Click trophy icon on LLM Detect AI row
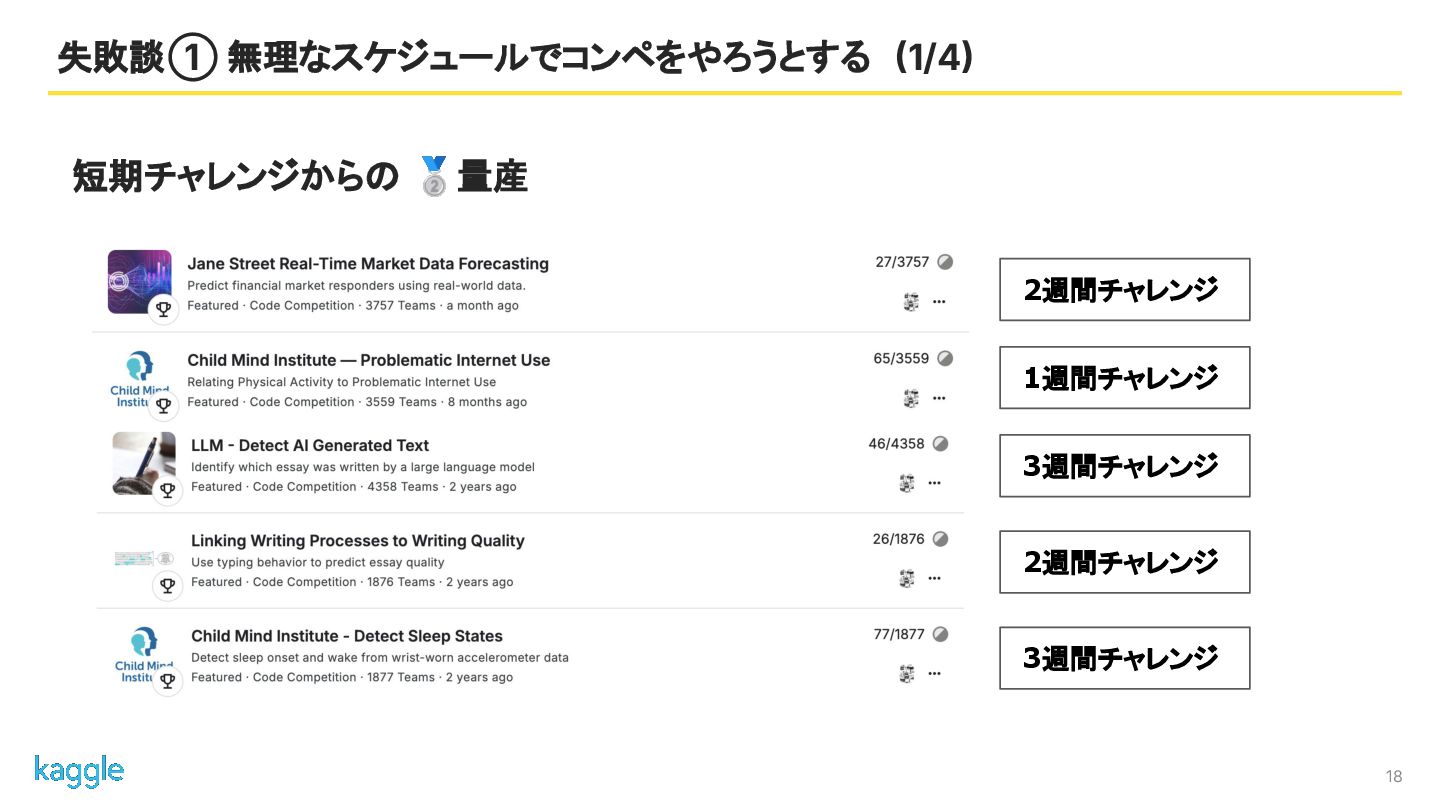Screen dimensions: 1440x810 tap(167, 490)
